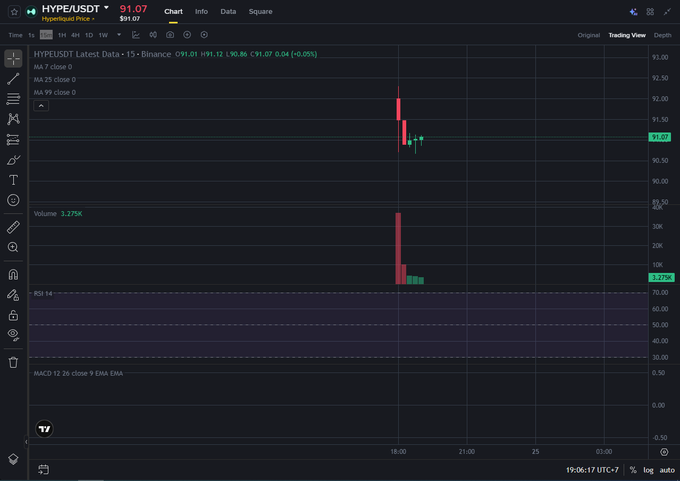Select the Volume indicator legend
The image size is (680, 481).
(x=45, y=213)
